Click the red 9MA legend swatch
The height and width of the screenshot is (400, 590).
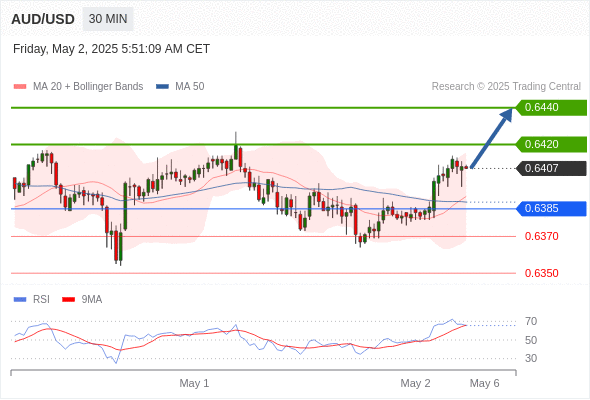(68, 300)
